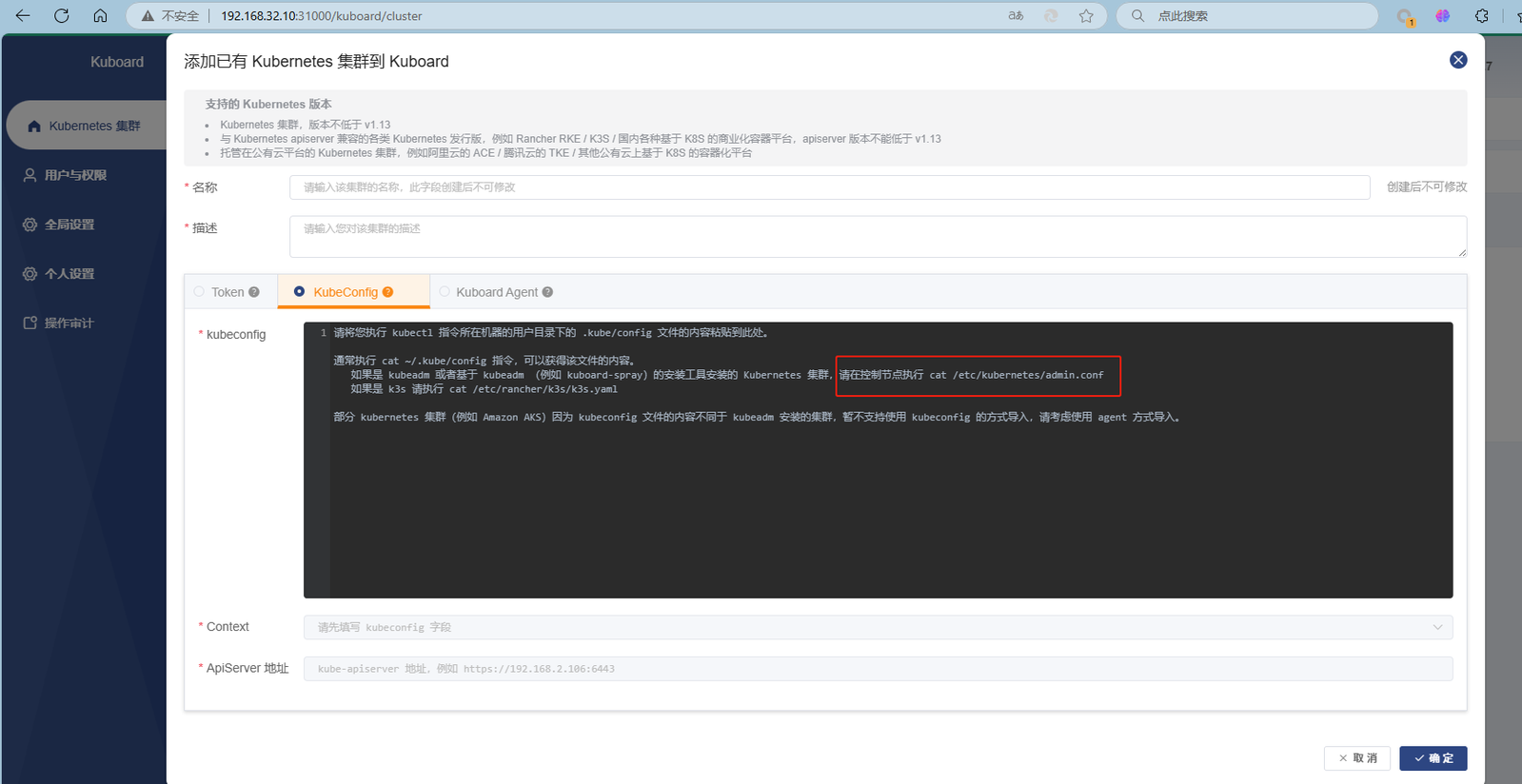Click the read-aloud icon in address bar
The width and height of the screenshot is (1522, 784).
click(x=1016, y=16)
